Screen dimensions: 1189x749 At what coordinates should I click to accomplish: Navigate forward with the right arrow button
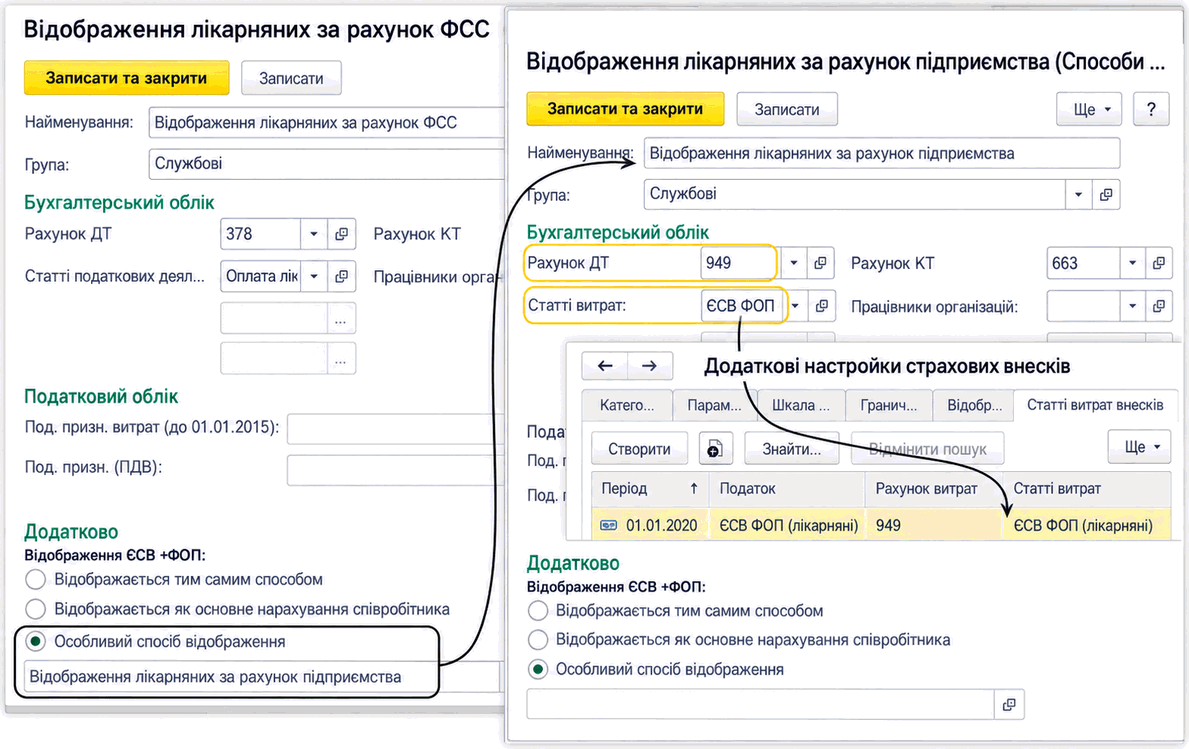pyautogui.click(x=649, y=366)
